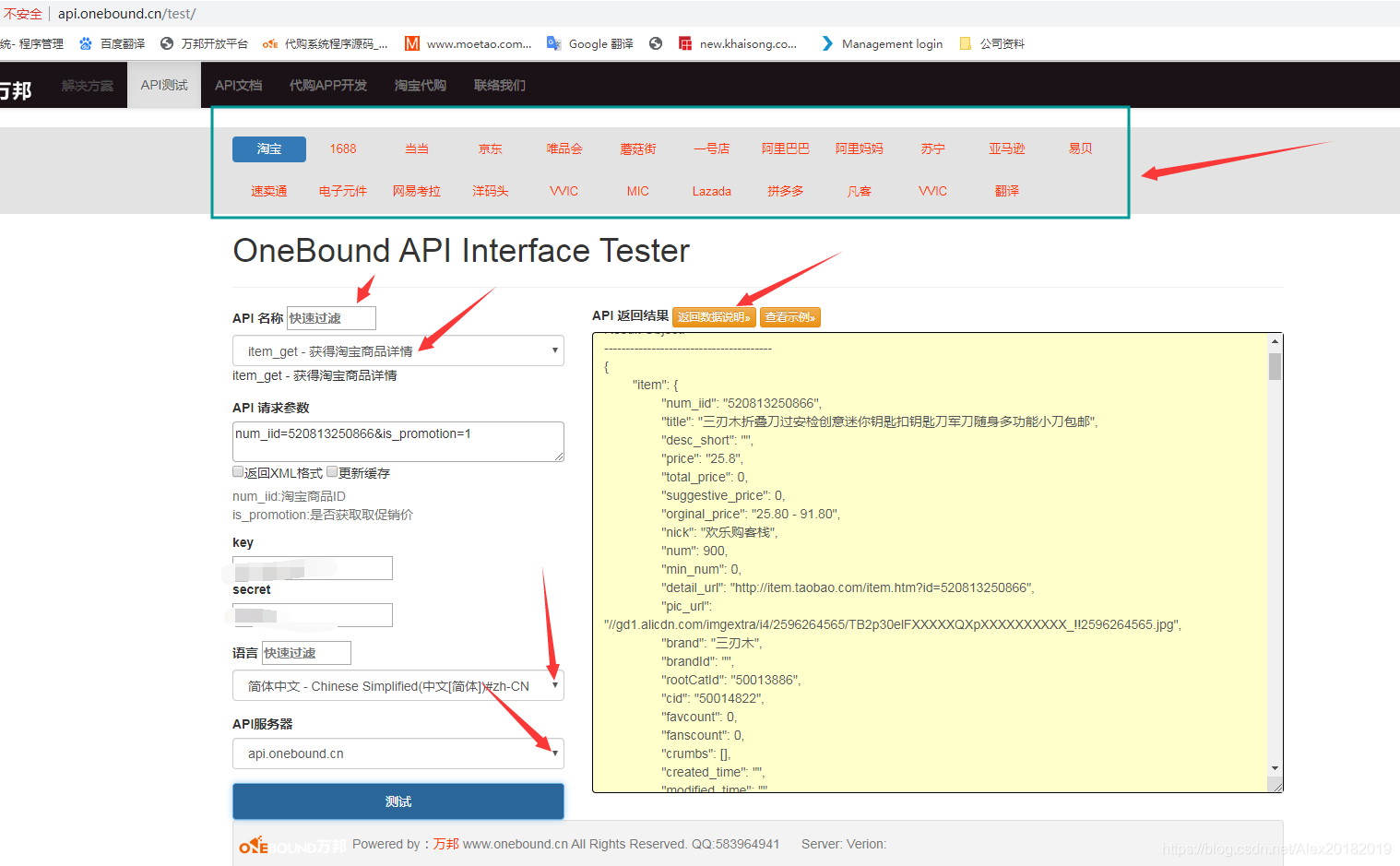The width and height of the screenshot is (1400, 866).
Task: Click the blue 测试 button
Action: point(398,801)
